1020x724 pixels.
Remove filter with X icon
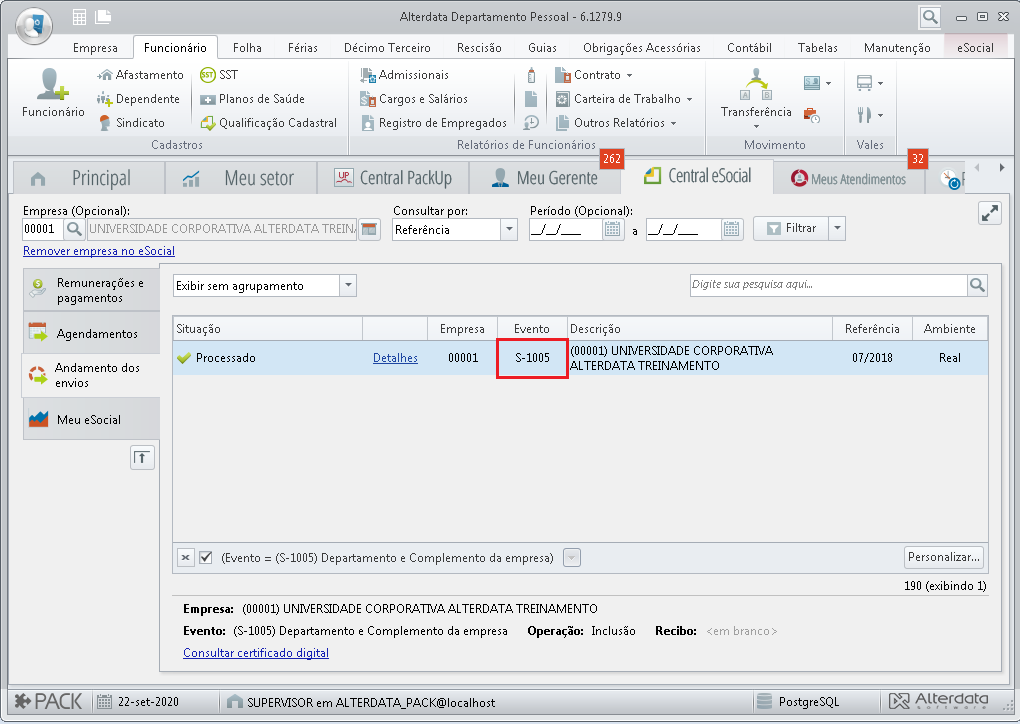tap(185, 557)
